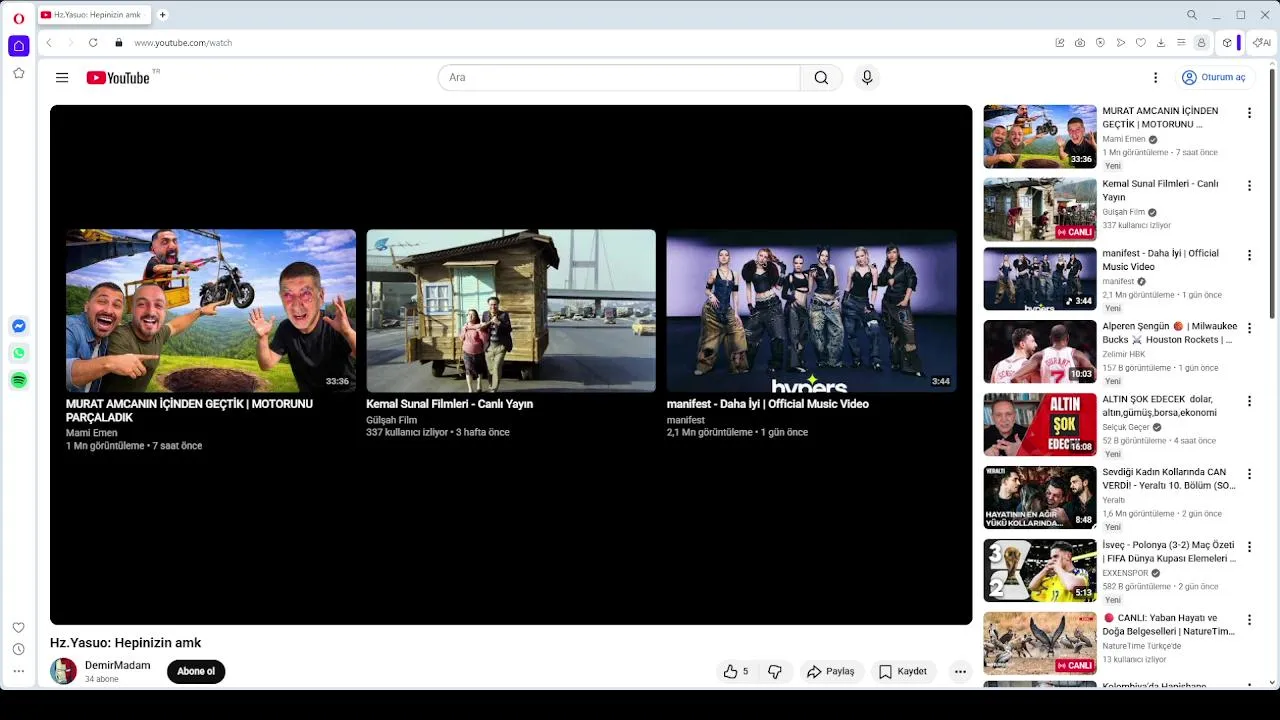This screenshot has height=720, width=1280.
Task: Search by voice with microphone icon
Action: pyautogui.click(x=867, y=77)
